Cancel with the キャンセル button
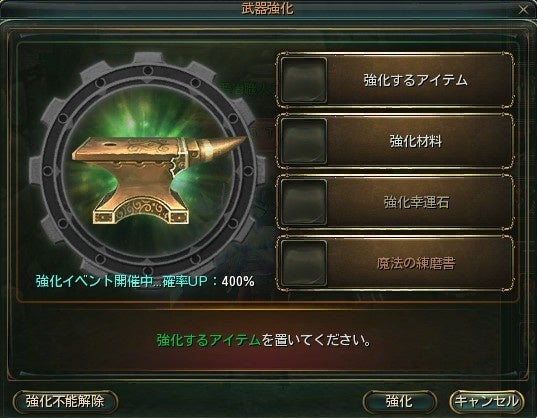 487,401
